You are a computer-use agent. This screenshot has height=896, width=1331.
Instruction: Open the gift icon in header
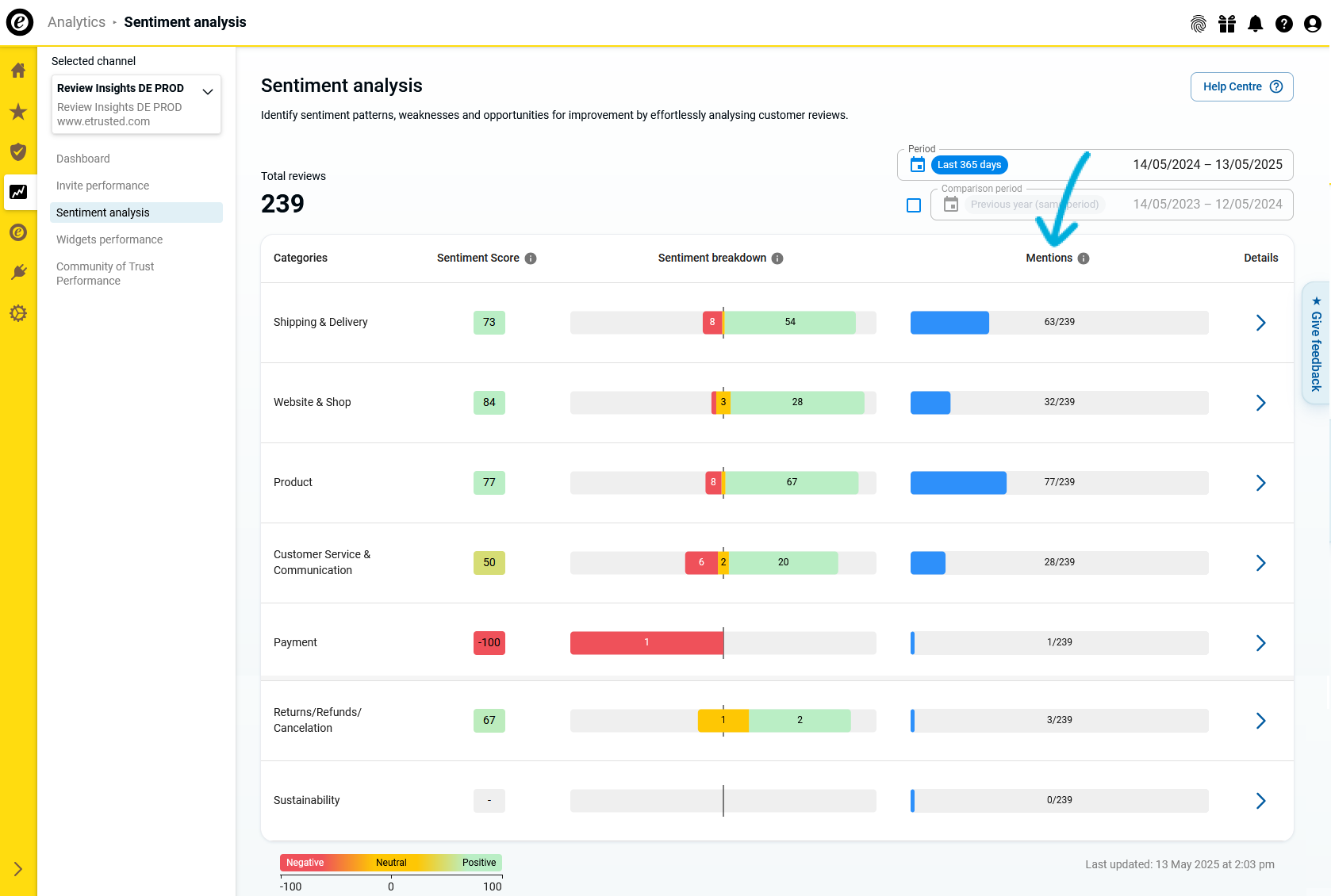tap(1227, 24)
